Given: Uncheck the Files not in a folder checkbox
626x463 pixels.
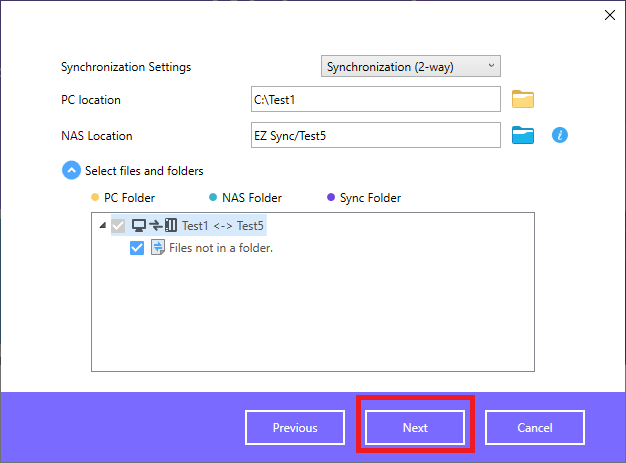Looking at the screenshot, I should [137, 247].
